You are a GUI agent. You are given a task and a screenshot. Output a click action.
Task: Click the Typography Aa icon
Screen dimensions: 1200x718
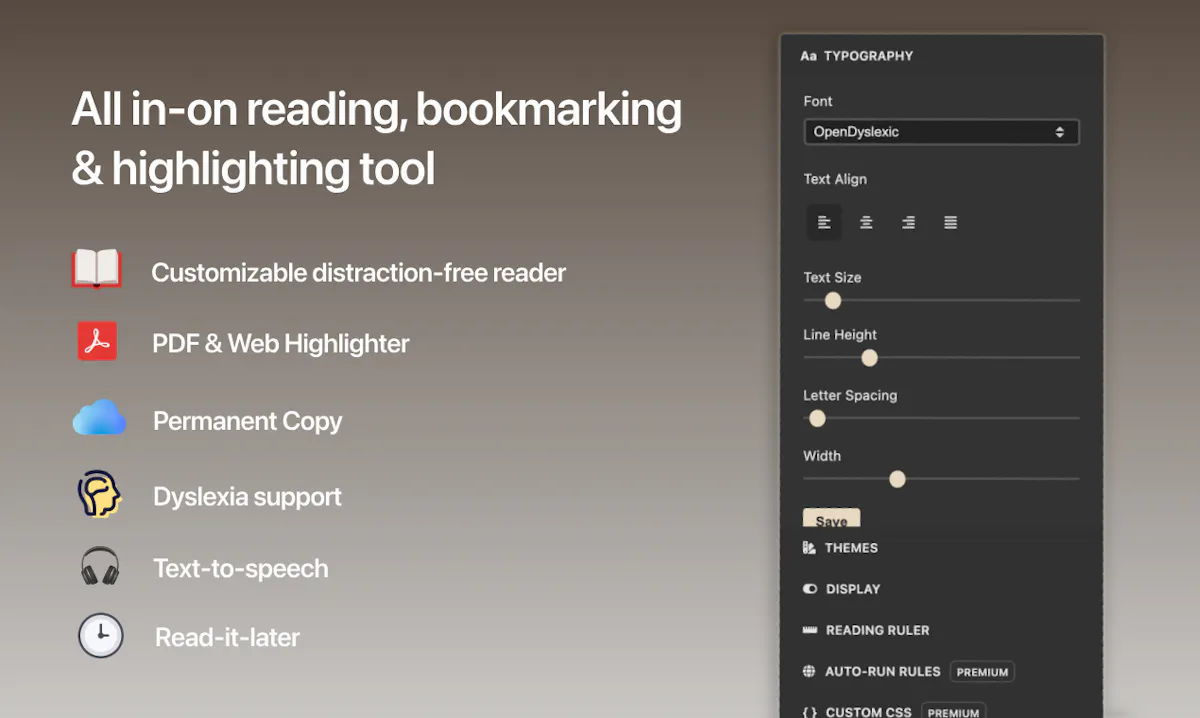coord(809,56)
